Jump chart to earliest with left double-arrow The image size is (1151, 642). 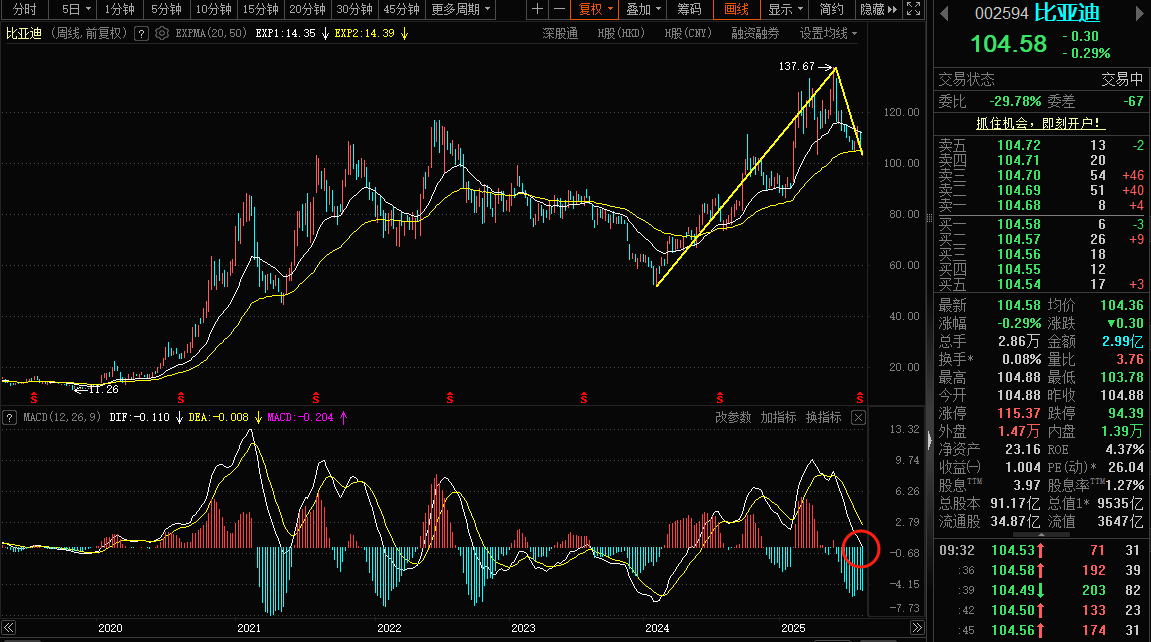pos(9,627)
